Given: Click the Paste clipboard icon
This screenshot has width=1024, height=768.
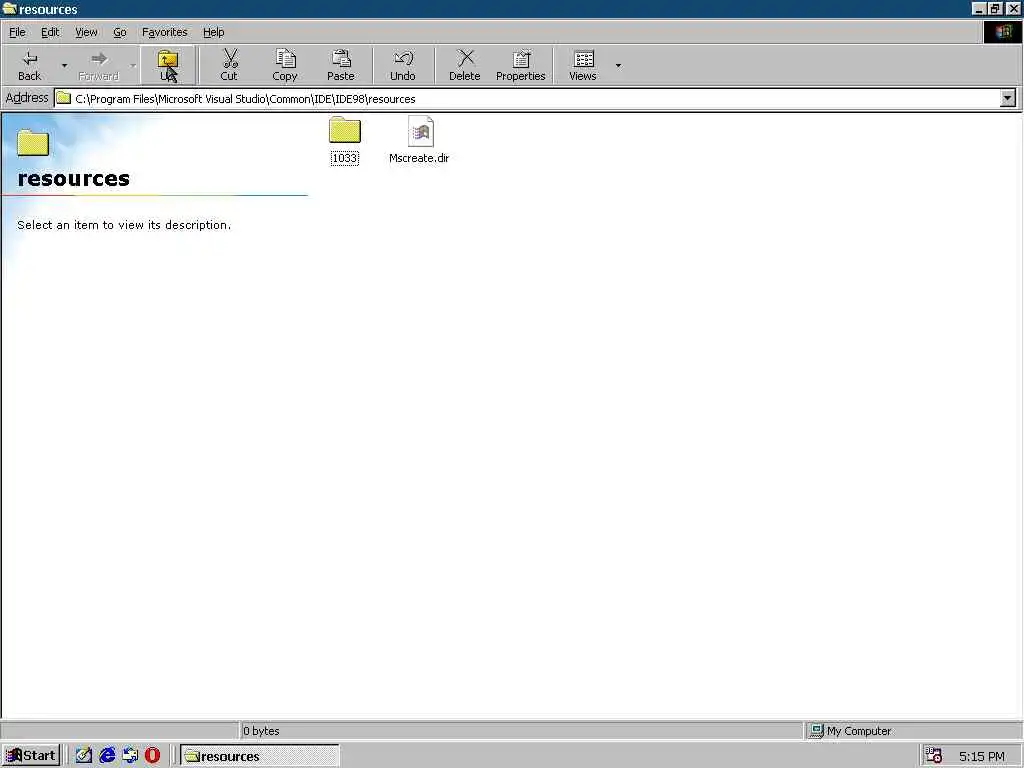Looking at the screenshot, I should [340, 65].
